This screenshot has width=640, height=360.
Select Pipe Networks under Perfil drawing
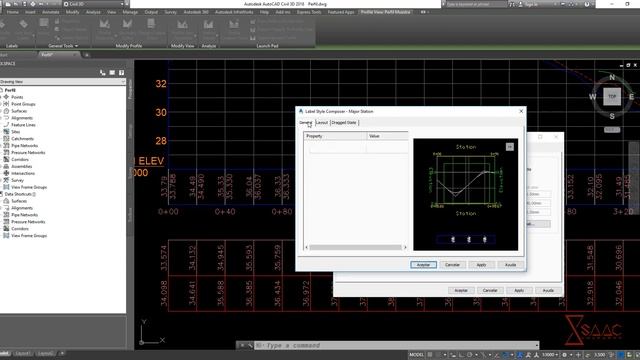click(x=24, y=146)
